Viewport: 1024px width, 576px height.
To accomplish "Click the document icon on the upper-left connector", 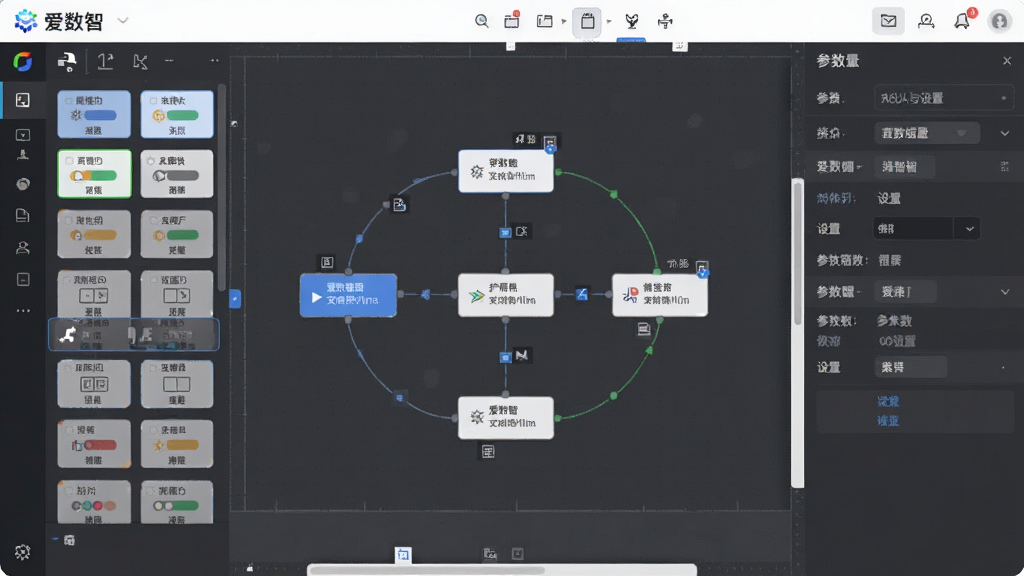I will pos(400,205).
